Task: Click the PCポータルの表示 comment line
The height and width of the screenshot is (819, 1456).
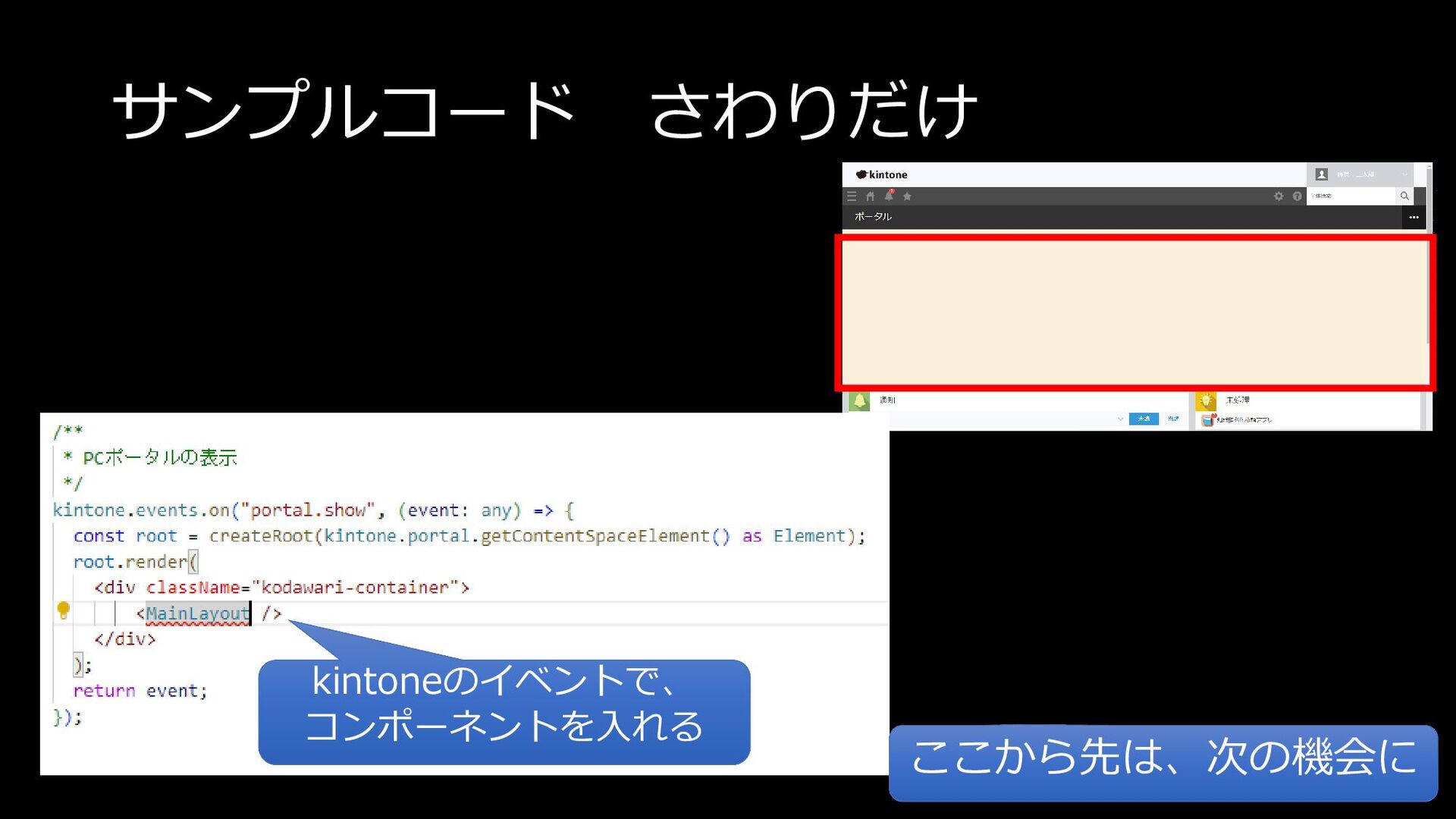Action: (x=159, y=458)
